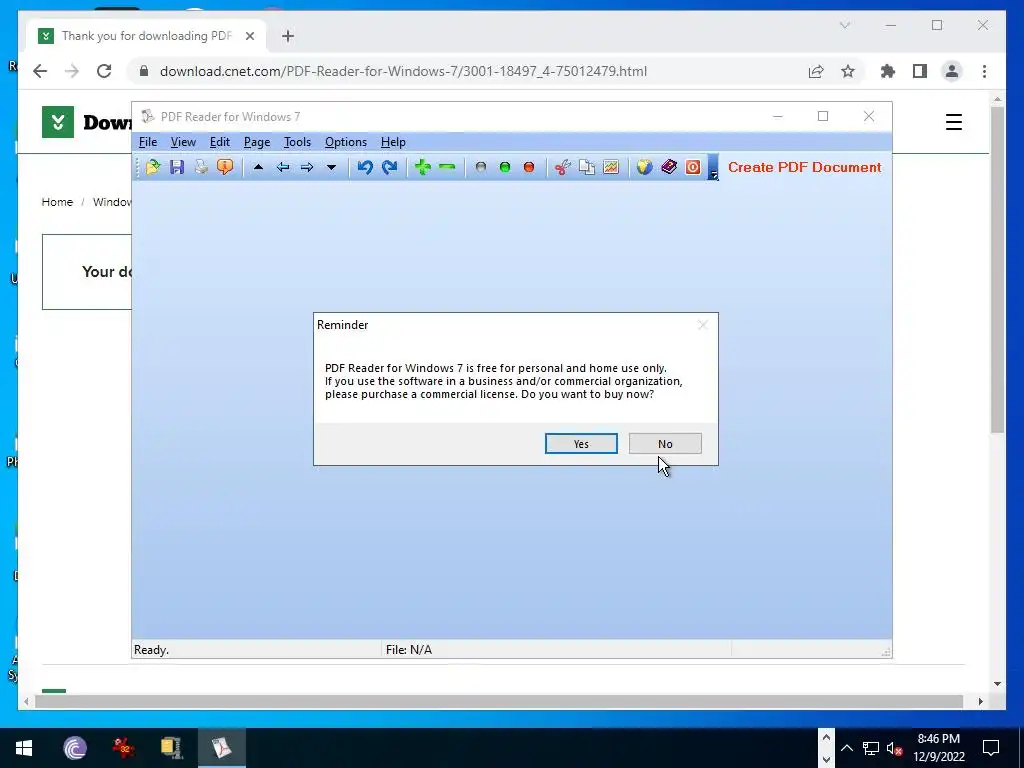
Task: Click Yes in the Reminder dialog
Action: pyautogui.click(x=581, y=443)
